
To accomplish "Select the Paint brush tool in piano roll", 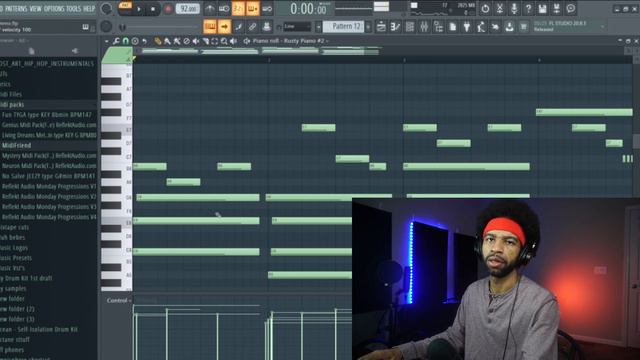I will 167,41.
